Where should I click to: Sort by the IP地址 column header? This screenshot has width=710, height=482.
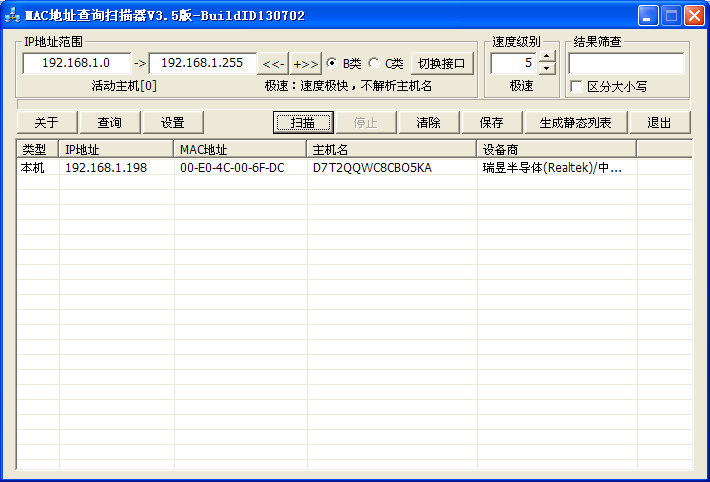coord(116,149)
